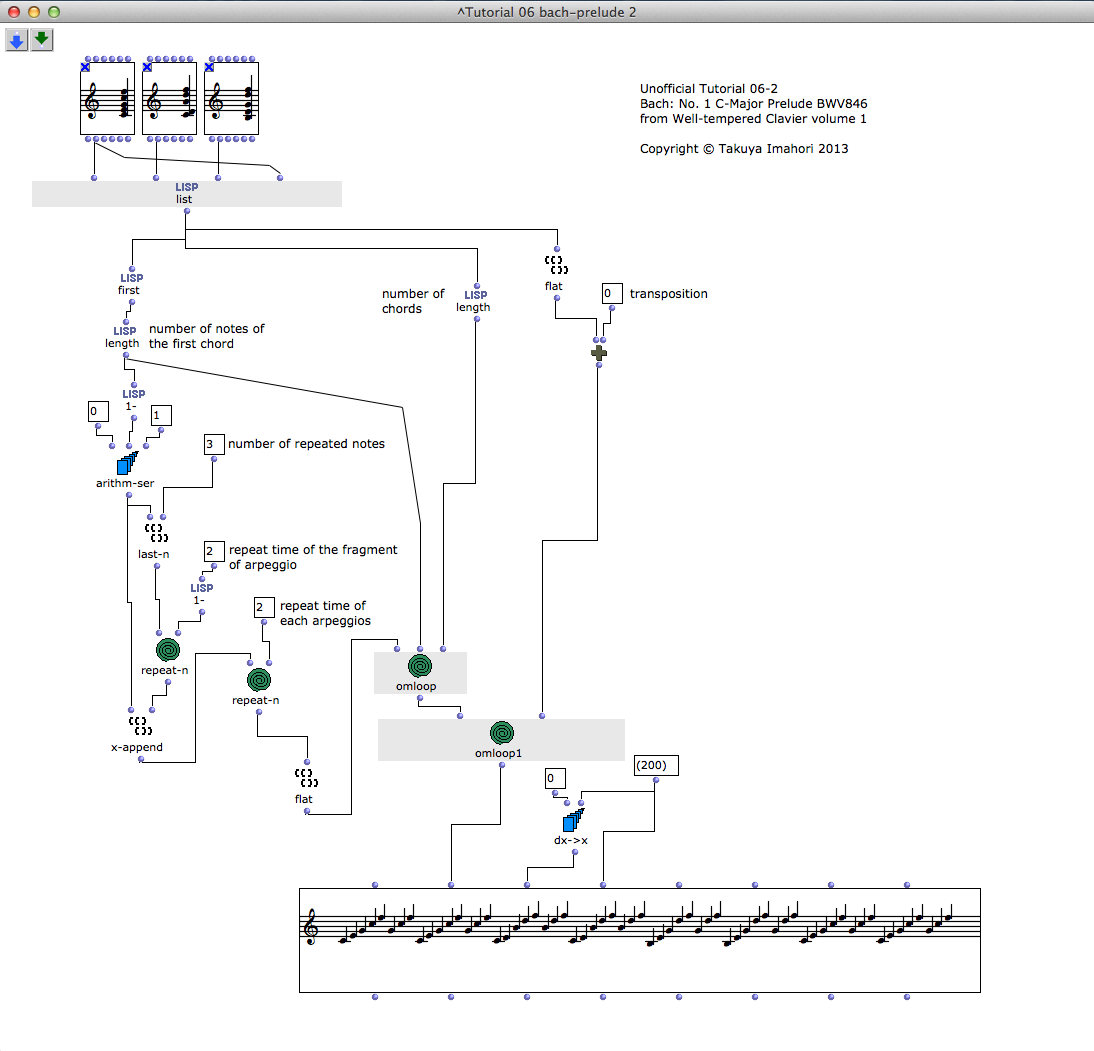Select the arithm-ser box icon
The image size is (1094, 1051).
coord(126,463)
